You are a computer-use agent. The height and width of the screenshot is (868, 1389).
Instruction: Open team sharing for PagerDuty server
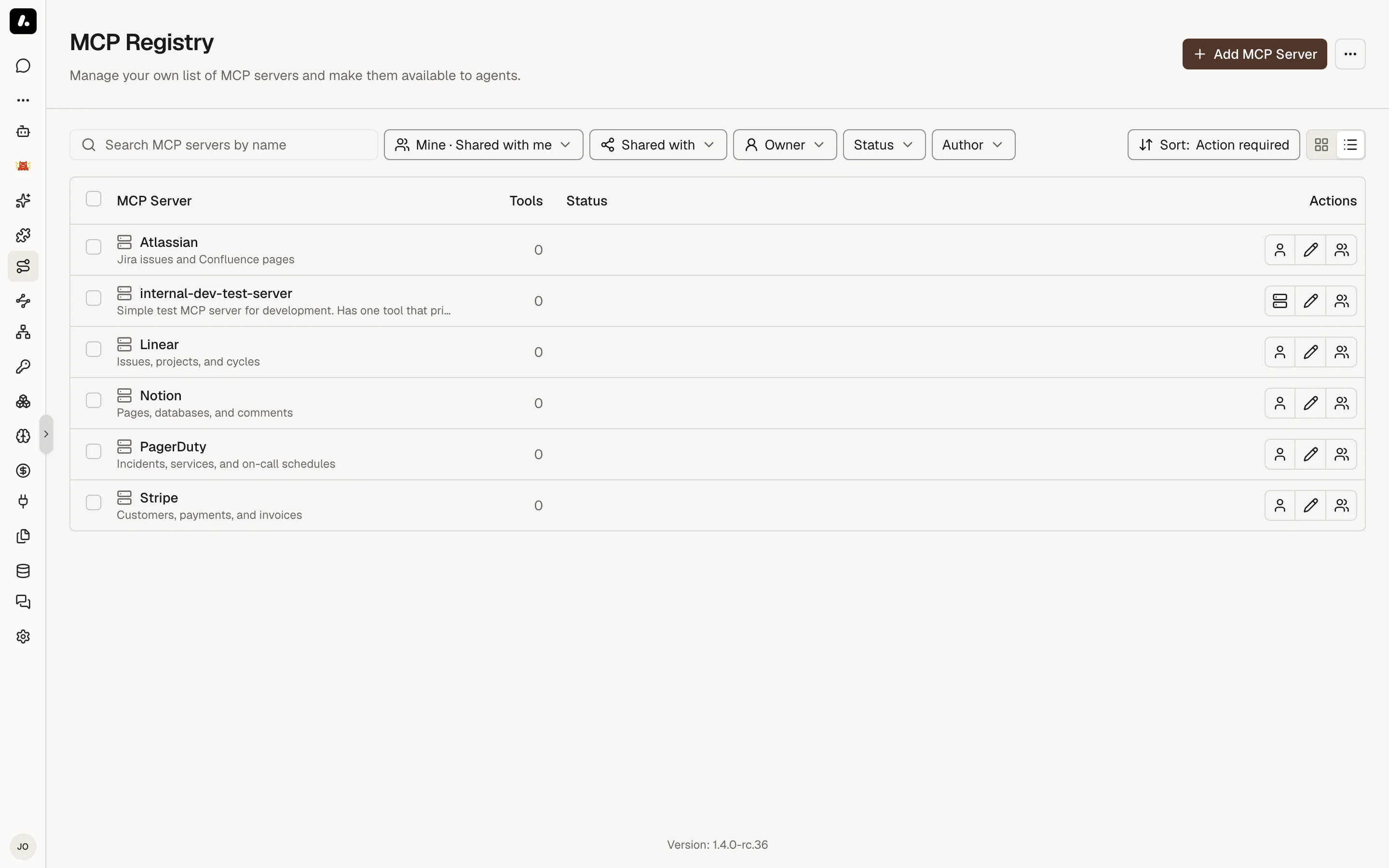pyautogui.click(x=1341, y=454)
